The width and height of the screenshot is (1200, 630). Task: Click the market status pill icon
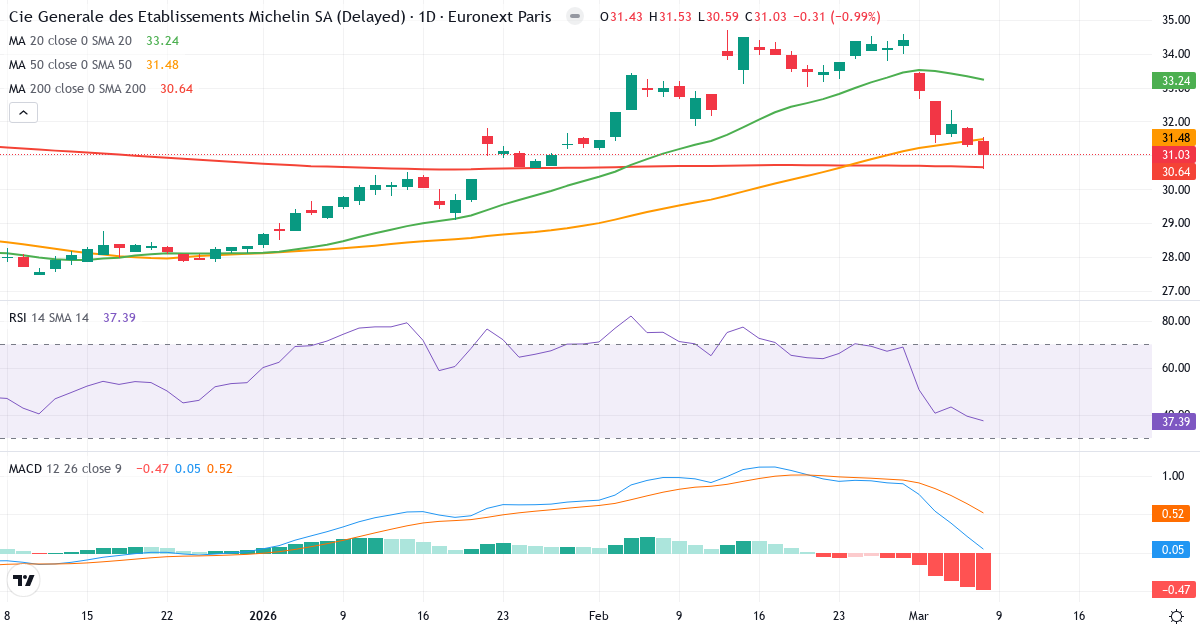pyautogui.click(x=574, y=16)
